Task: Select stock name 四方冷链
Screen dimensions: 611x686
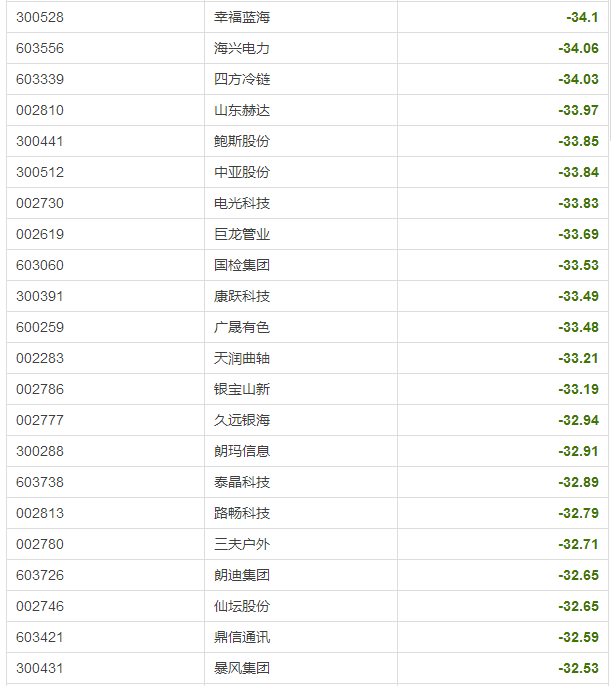Action: click(x=242, y=79)
